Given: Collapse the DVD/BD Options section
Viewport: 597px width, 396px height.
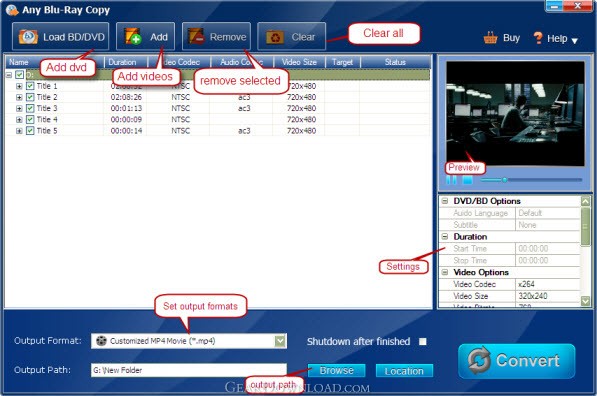Looking at the screenshot, I should [445, 201].
